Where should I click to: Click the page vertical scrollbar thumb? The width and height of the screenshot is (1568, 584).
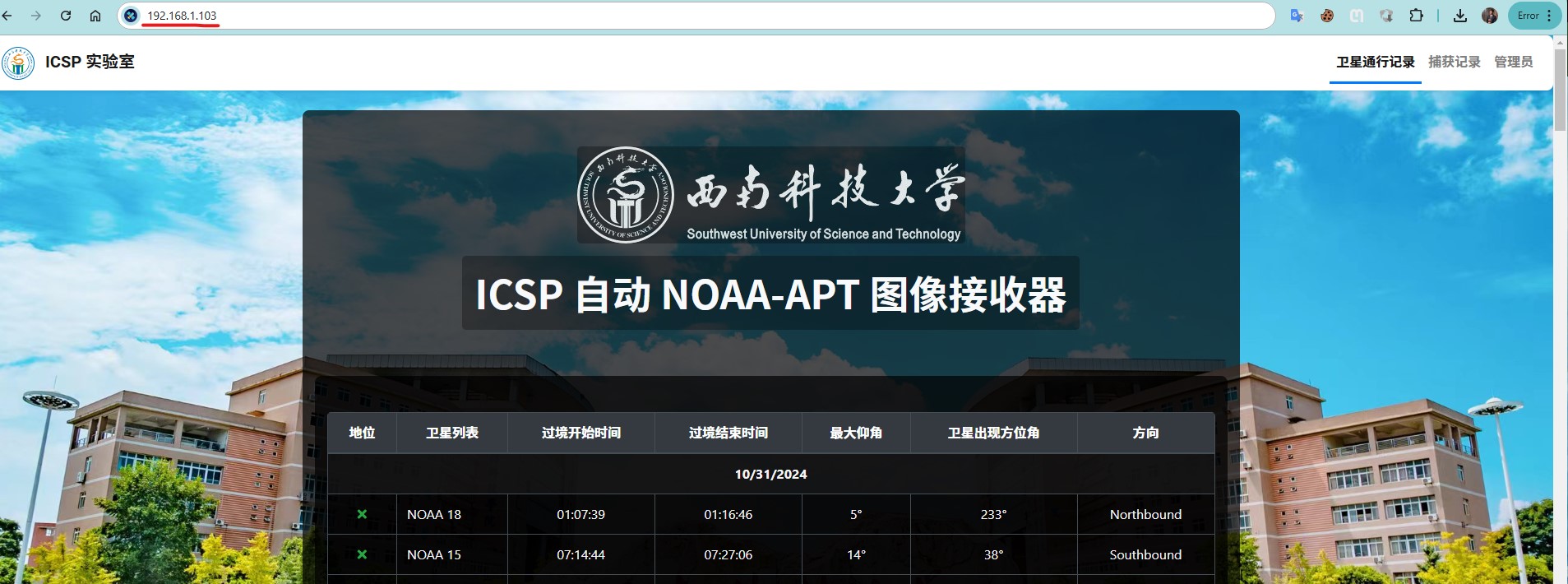(x=1561, y=89)
